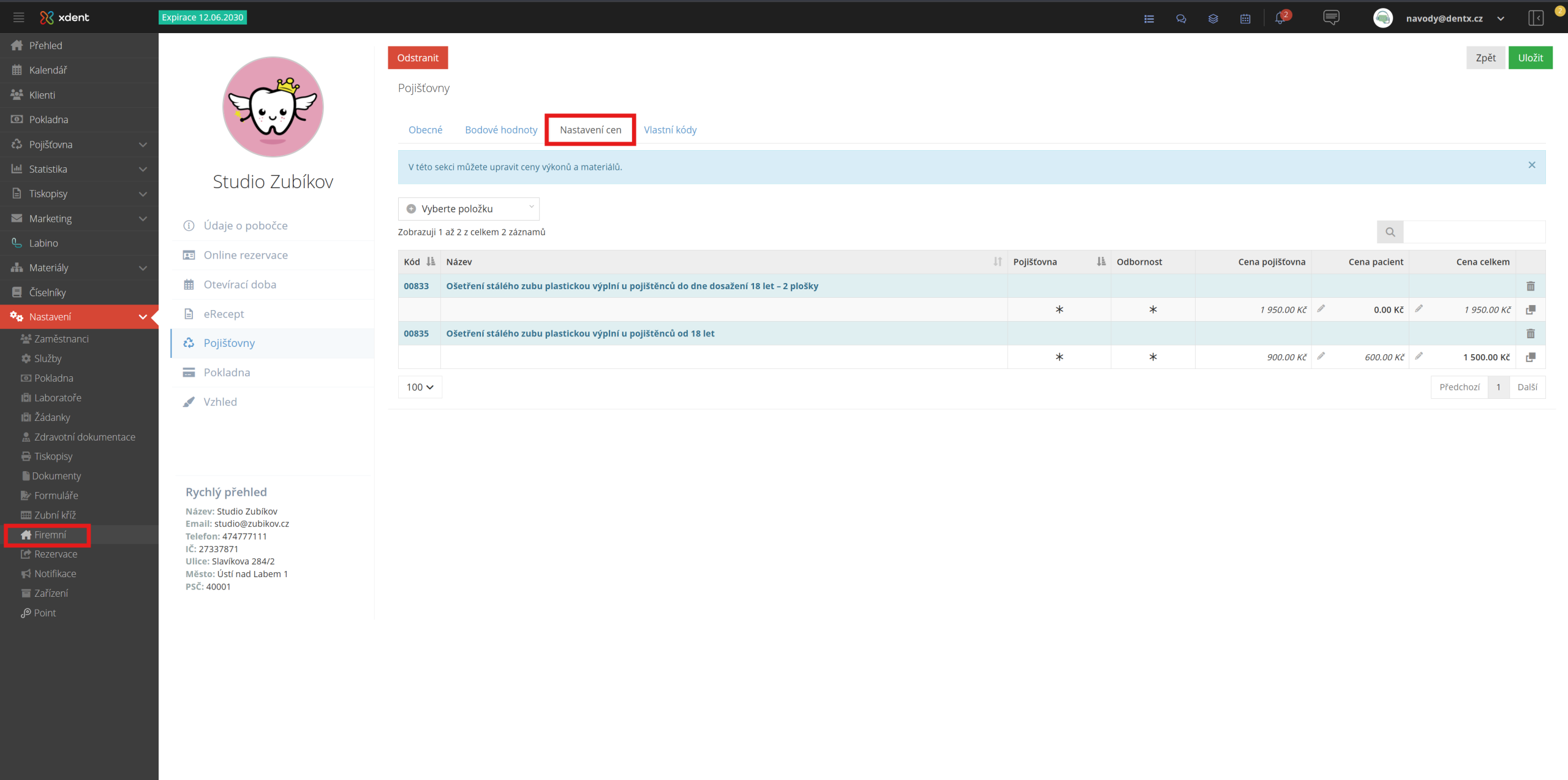
Task: Open the calendar icon in top bar
Action: (x=1245, y=18)
